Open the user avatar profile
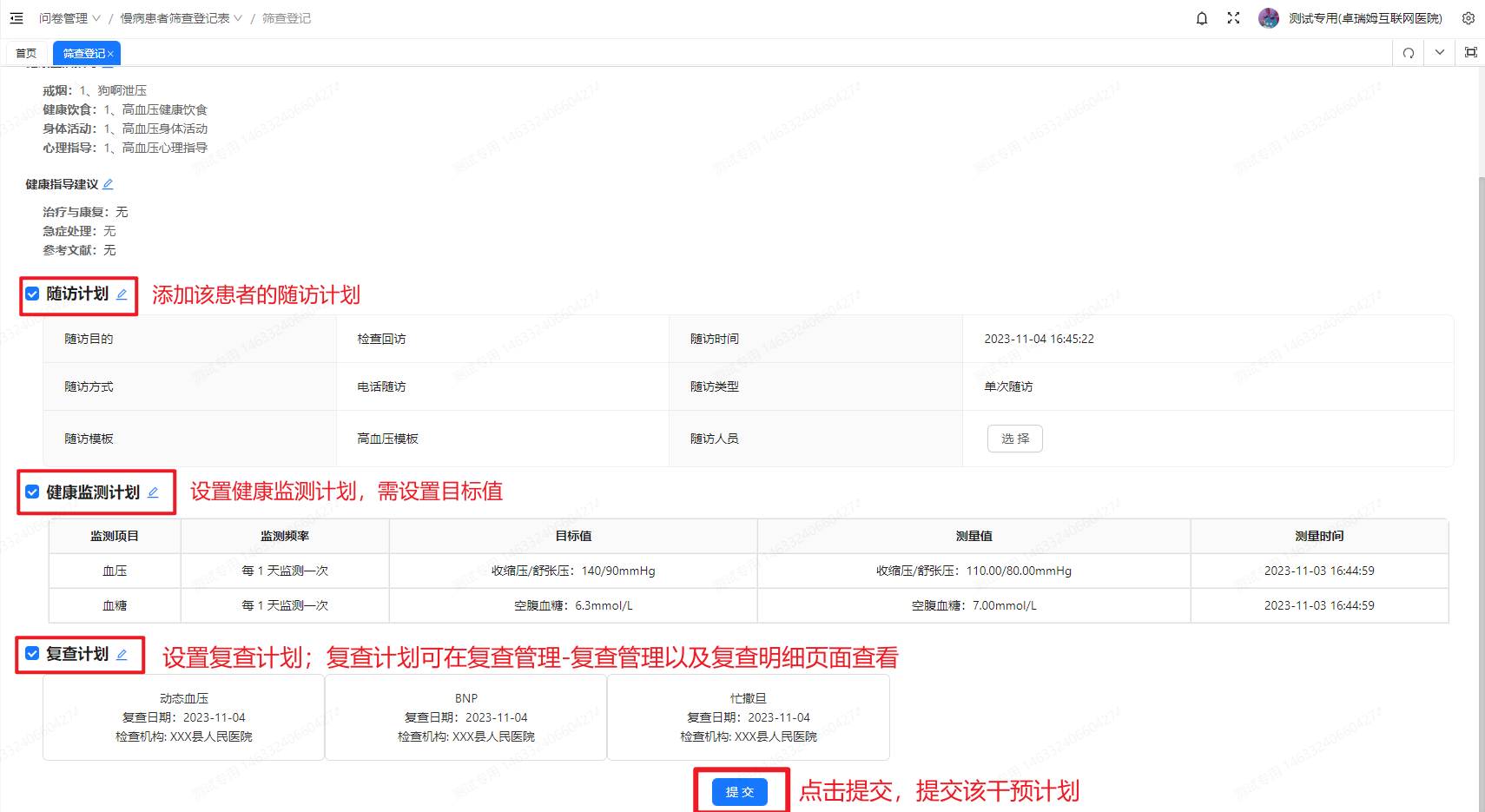1485x812 pixels. 1269,17
